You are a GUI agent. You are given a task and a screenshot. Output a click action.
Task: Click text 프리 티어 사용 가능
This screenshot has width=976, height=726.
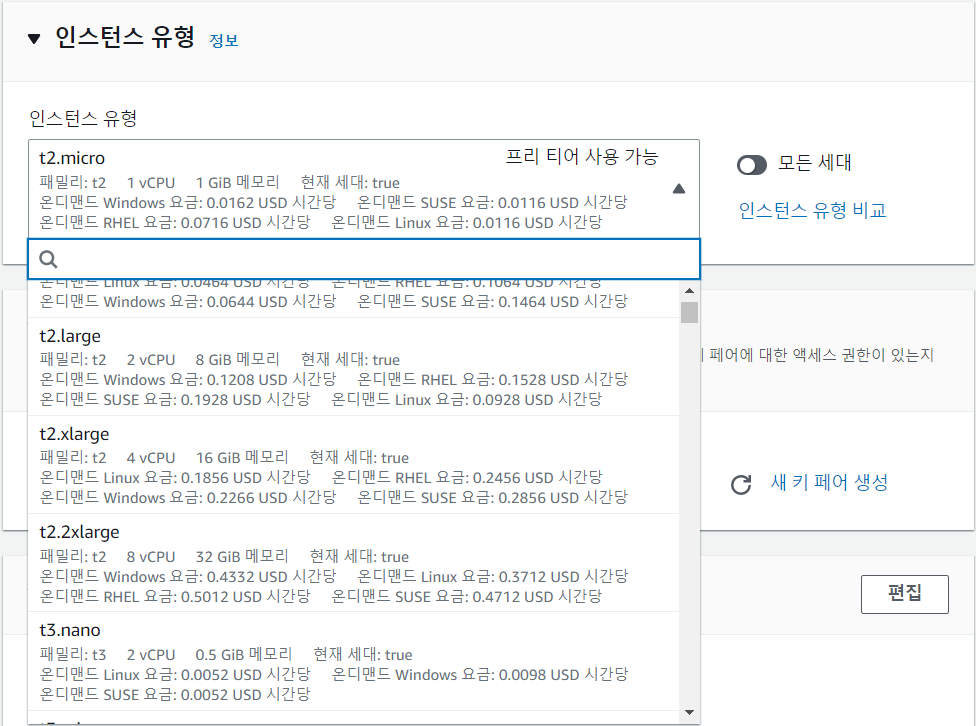click(x=581, y=156)
